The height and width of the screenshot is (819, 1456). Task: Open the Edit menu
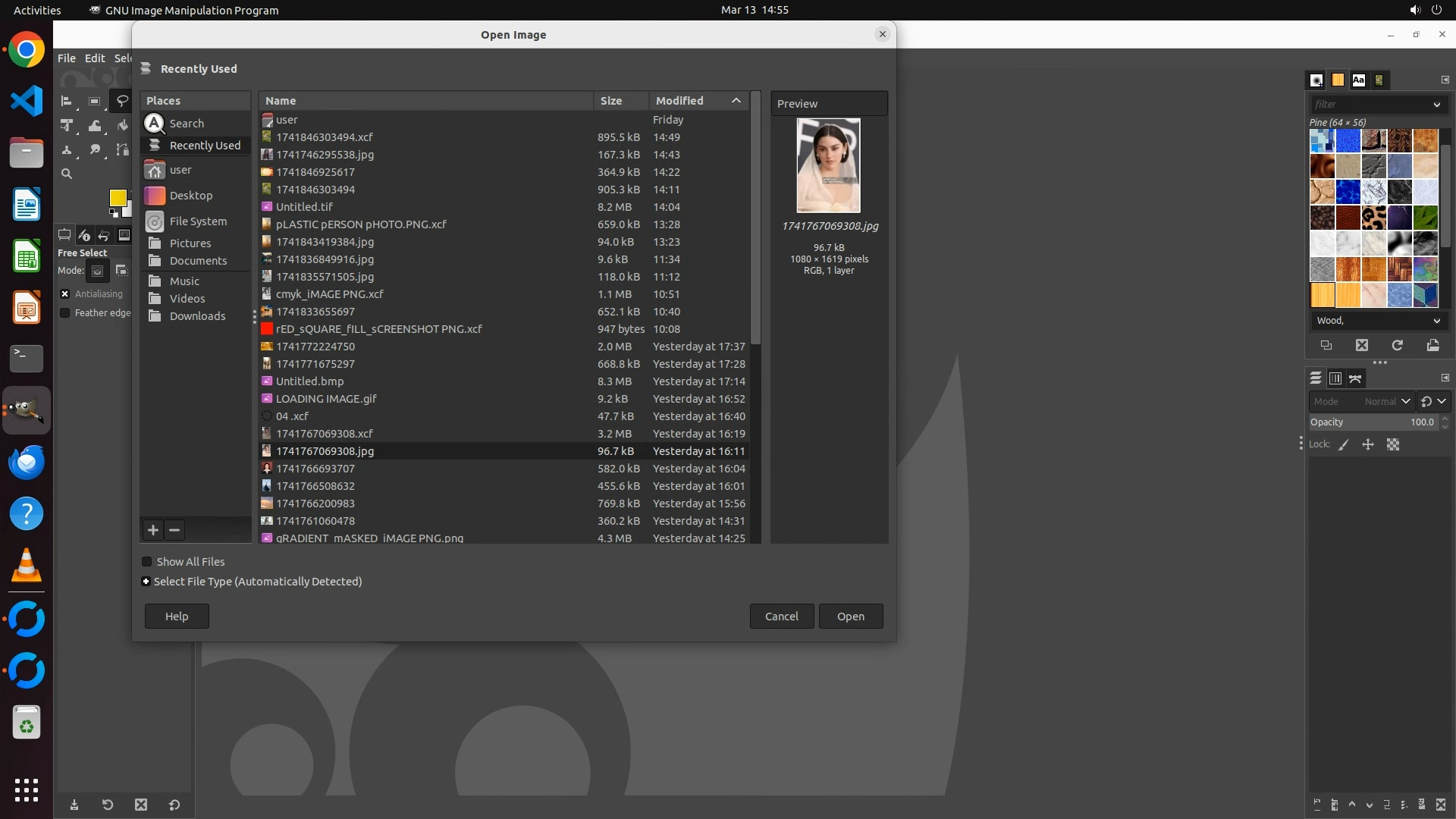pyautogui.click(x=95, y=58)
